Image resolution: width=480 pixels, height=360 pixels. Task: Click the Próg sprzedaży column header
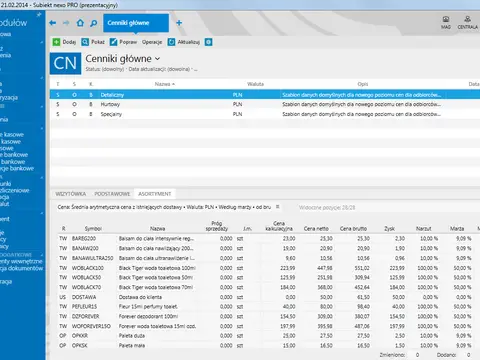[217, 226]
